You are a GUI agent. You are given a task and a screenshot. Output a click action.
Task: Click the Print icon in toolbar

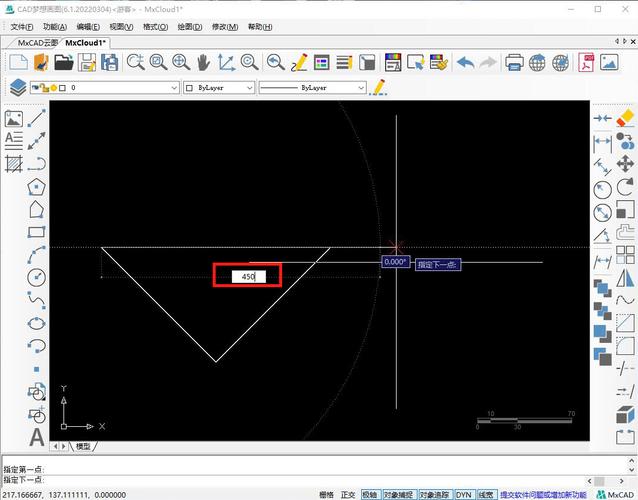(514, 62)
